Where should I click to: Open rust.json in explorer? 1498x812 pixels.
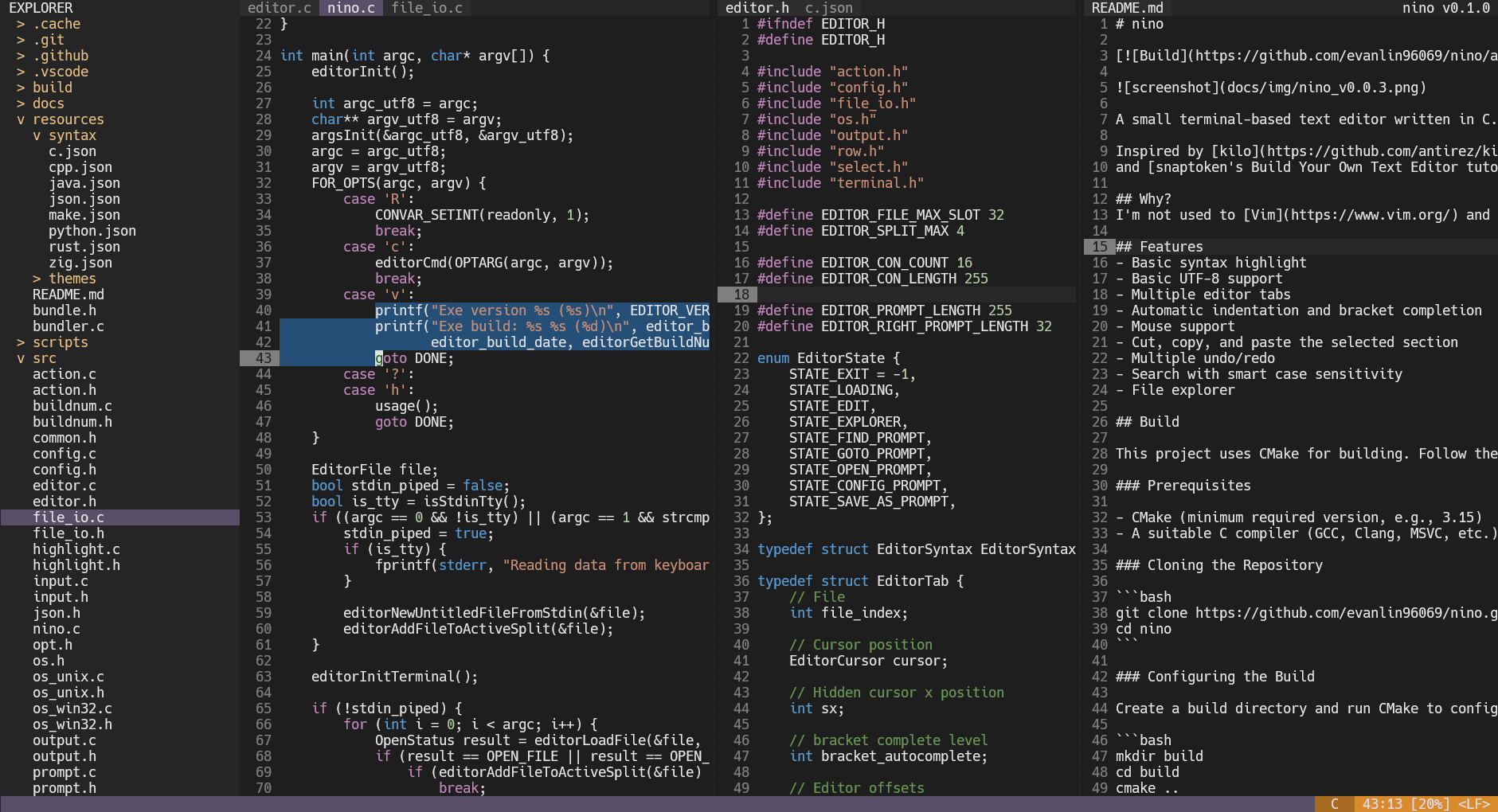[84, 247]
